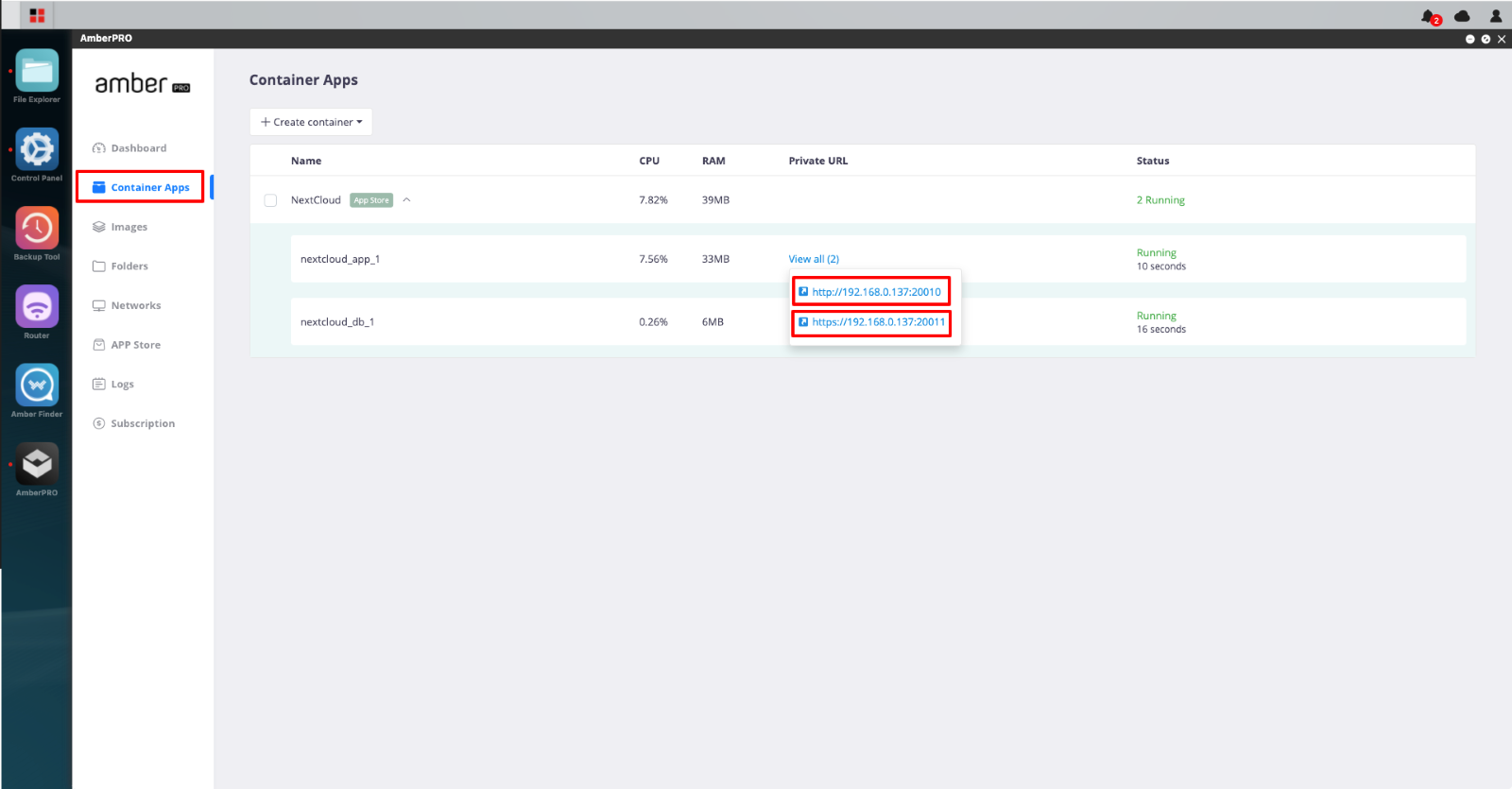Screen dimensions: 1512x789
Task: Click the Status column header
Action: pos(1153,161)
